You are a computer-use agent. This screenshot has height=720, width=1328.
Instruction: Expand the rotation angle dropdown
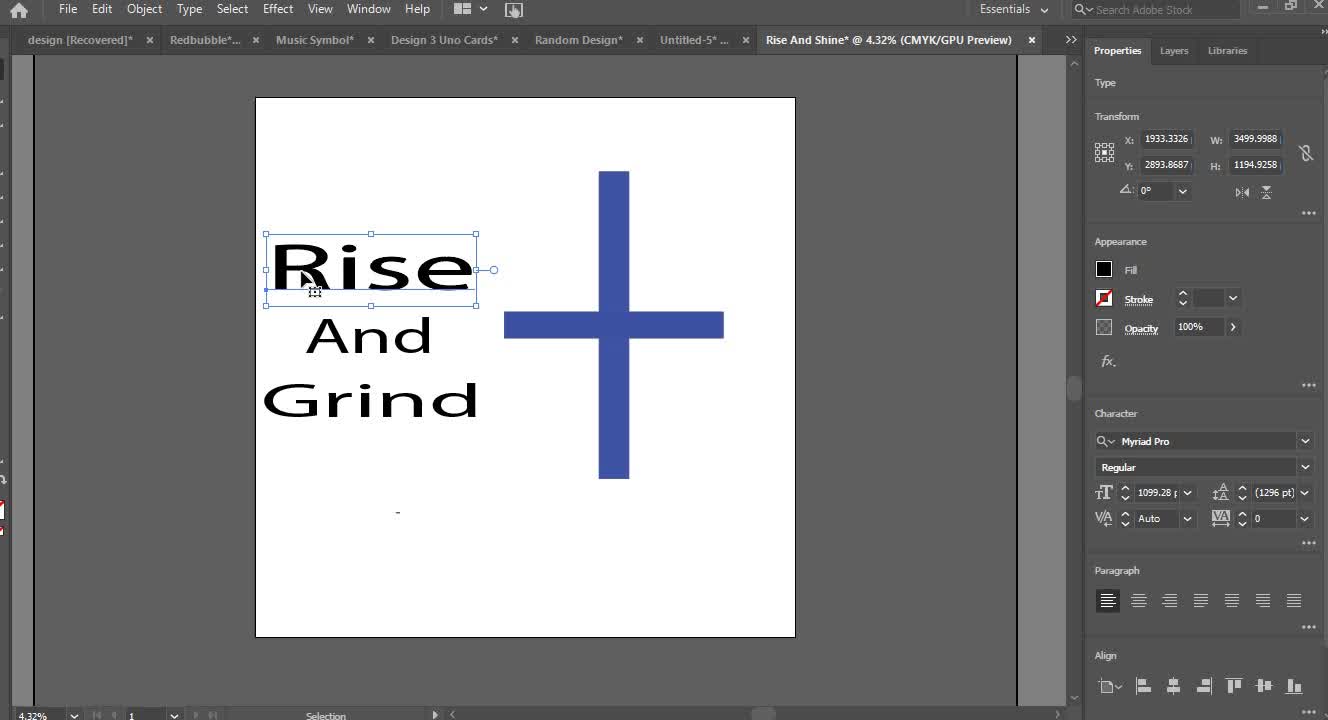tap(1183, 191)
